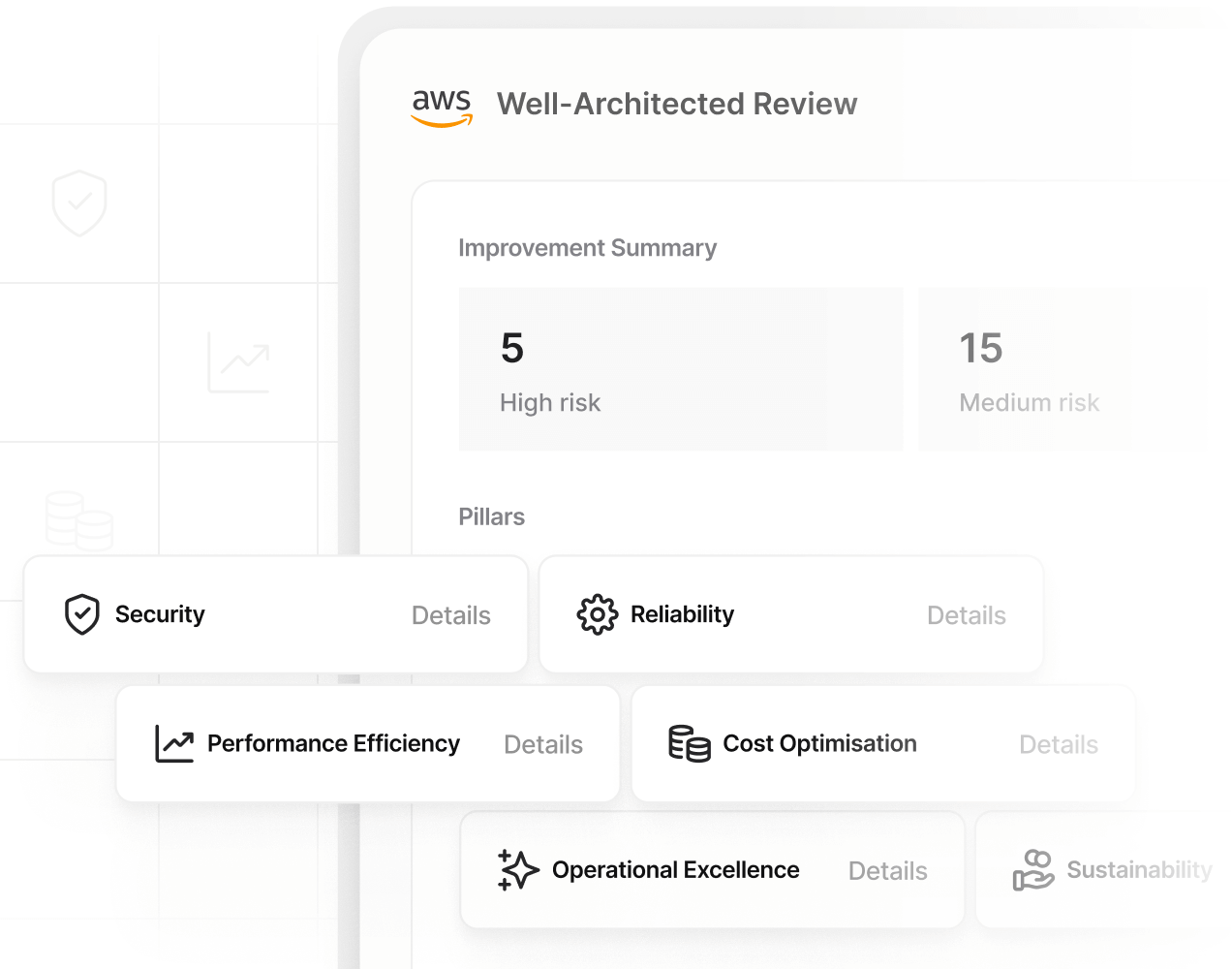Click the faded background coins stack icon
The image size is (1232, 969).
click(79, 521)
